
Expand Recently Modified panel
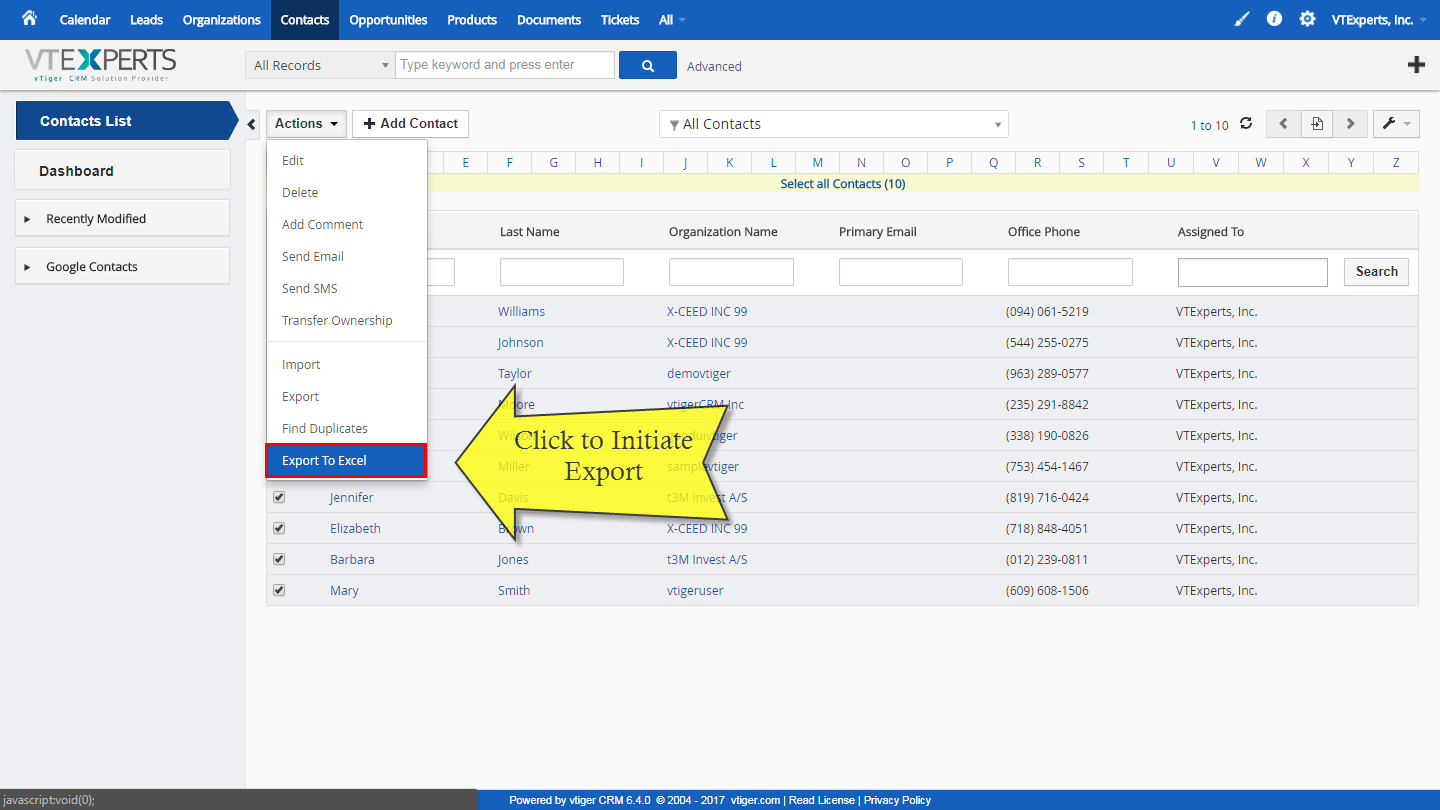pos(122,218)
